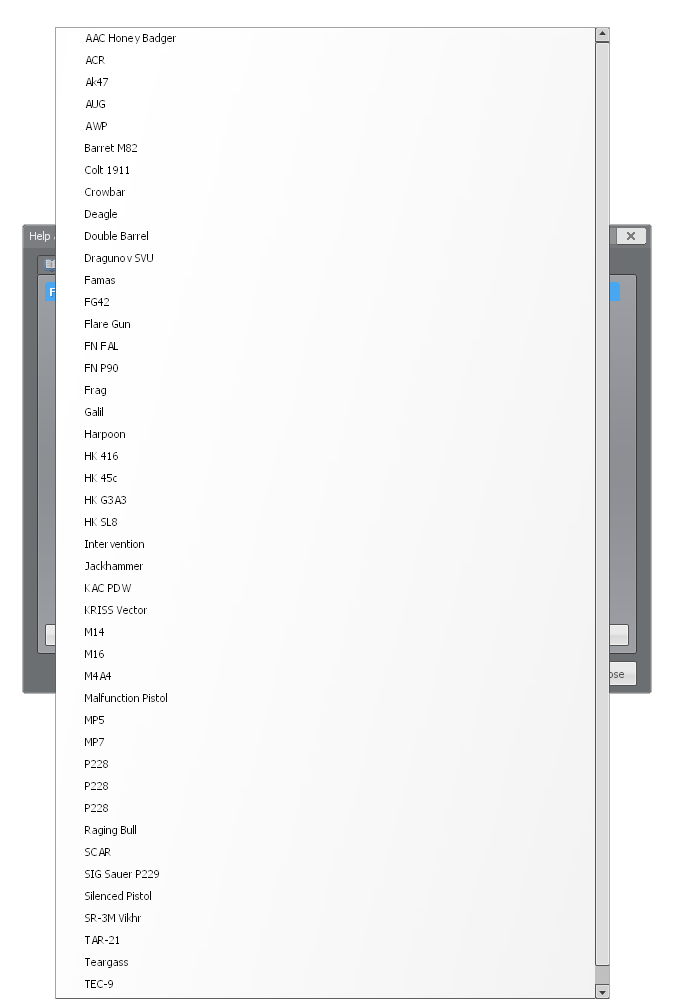
Task: Select Teargass entry
Action: pos(325,961)
